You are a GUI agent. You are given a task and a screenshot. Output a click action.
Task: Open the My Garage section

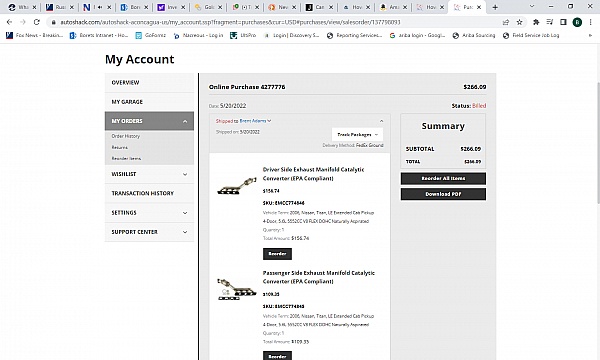149,102
